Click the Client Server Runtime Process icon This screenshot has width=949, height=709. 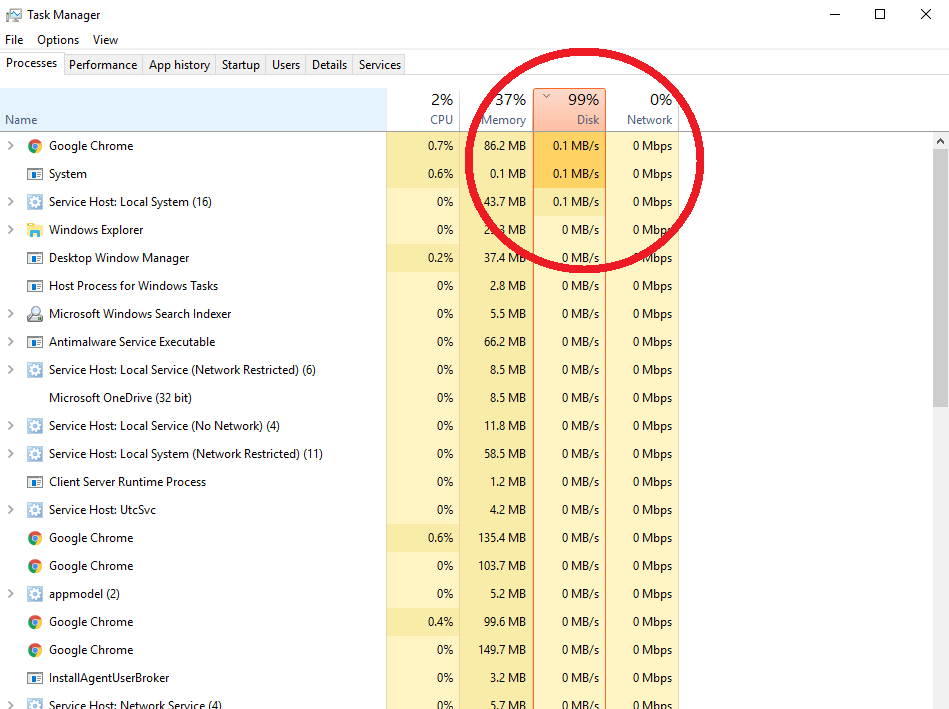[x=34, y=482]
